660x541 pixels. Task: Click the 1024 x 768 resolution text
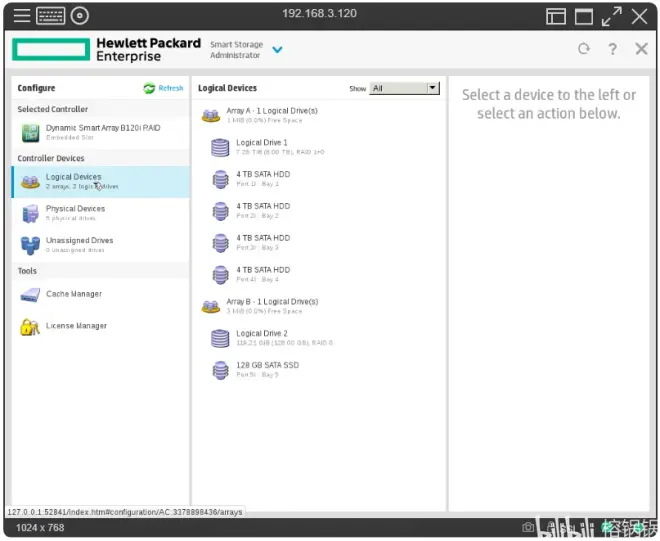pyautogui.click(x=40, y=528)
